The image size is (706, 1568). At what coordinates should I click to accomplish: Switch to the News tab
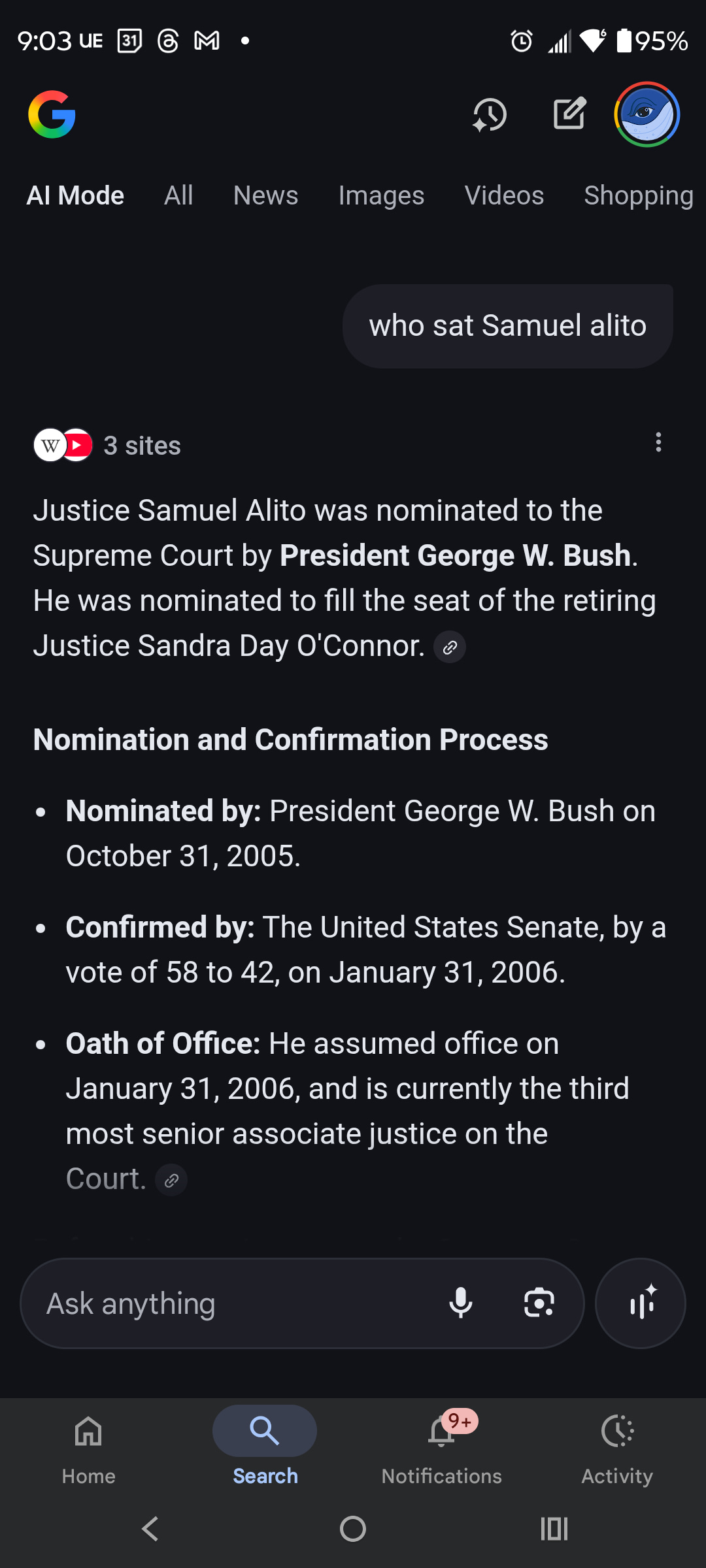[265, 195]
